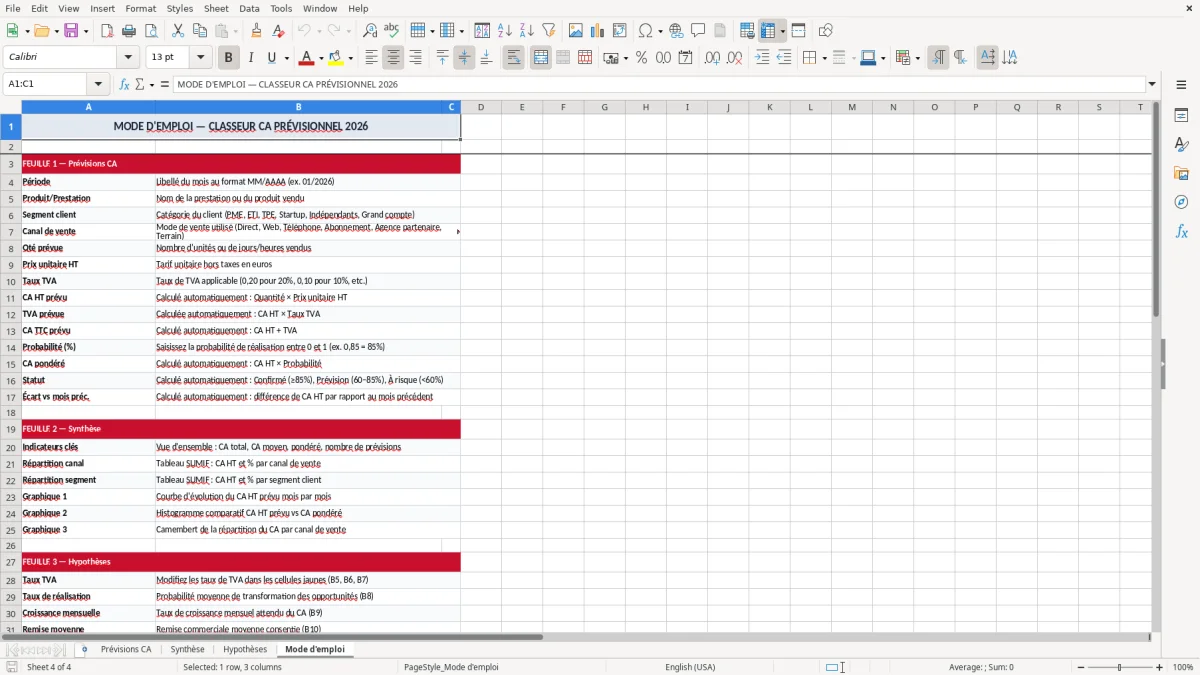The height and width of the screenshot is (675, 1200).
Task: Click the Save document icon
Action: coord(70,31)
